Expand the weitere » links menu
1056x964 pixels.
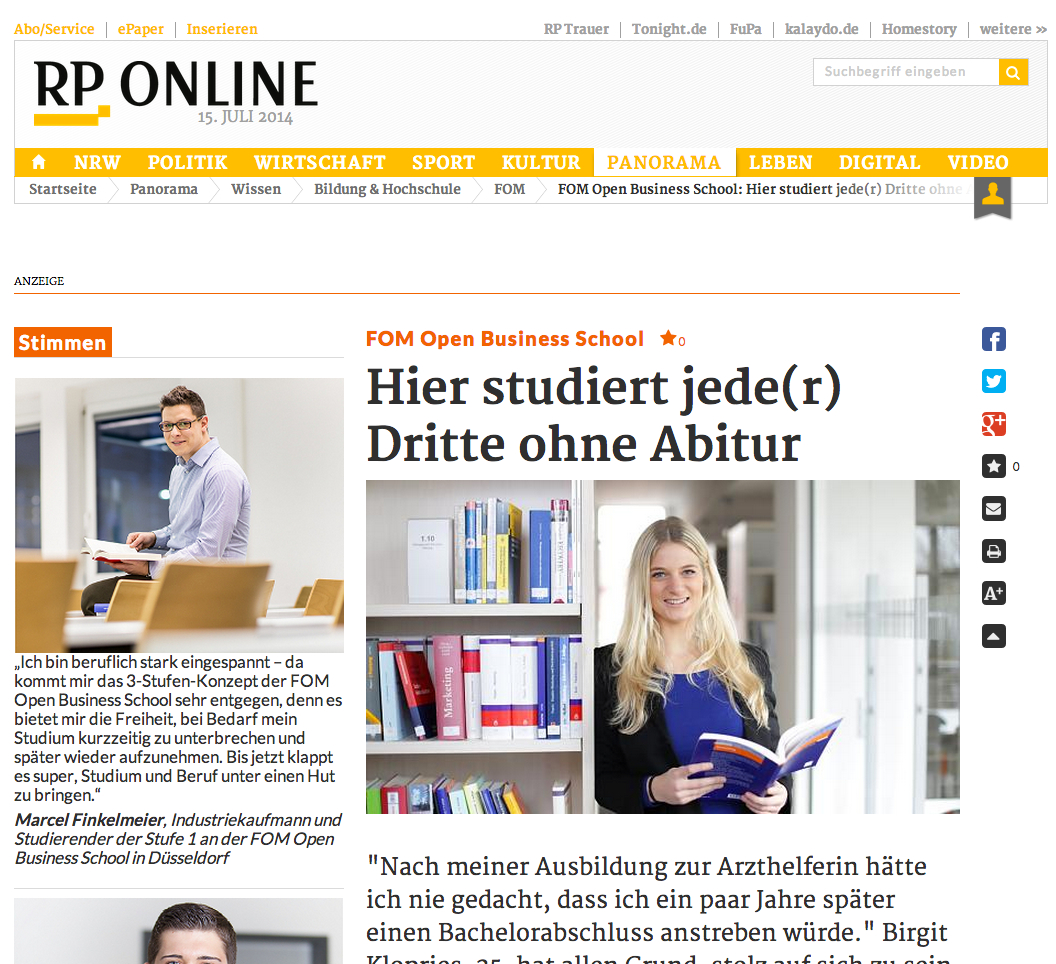point(1013,29)
